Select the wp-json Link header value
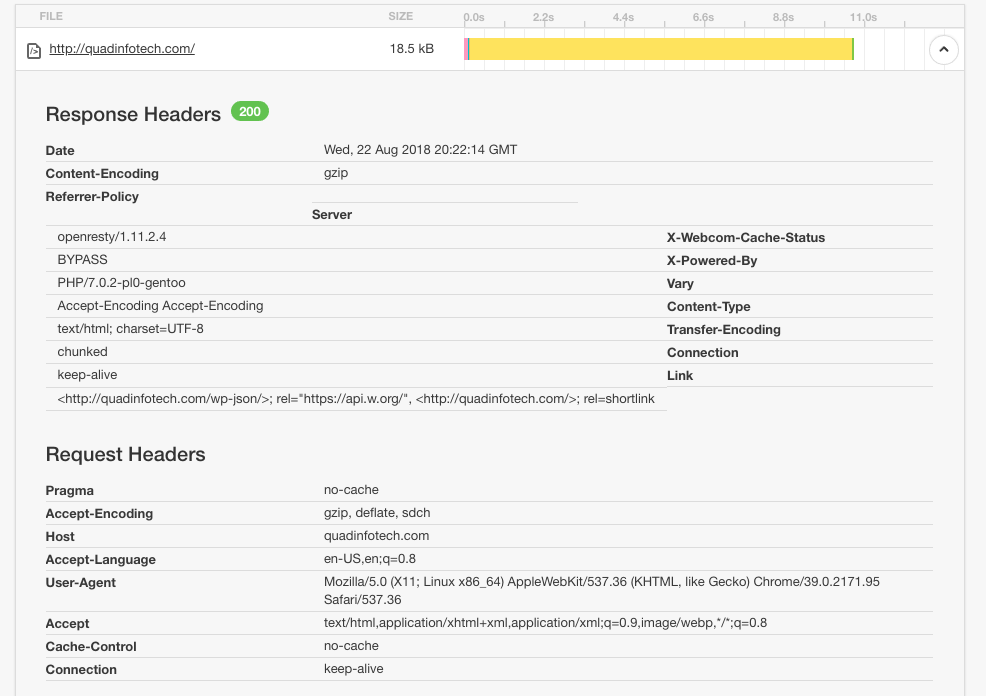Image resolution: width=986 pixels, height=696 pixels. 355,399
